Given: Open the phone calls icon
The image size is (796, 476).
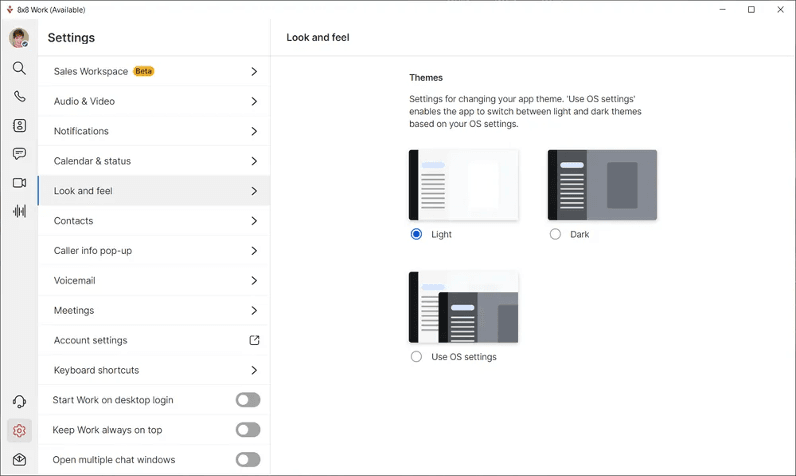Looking at the screenshot, I should [x=19, y=97].
